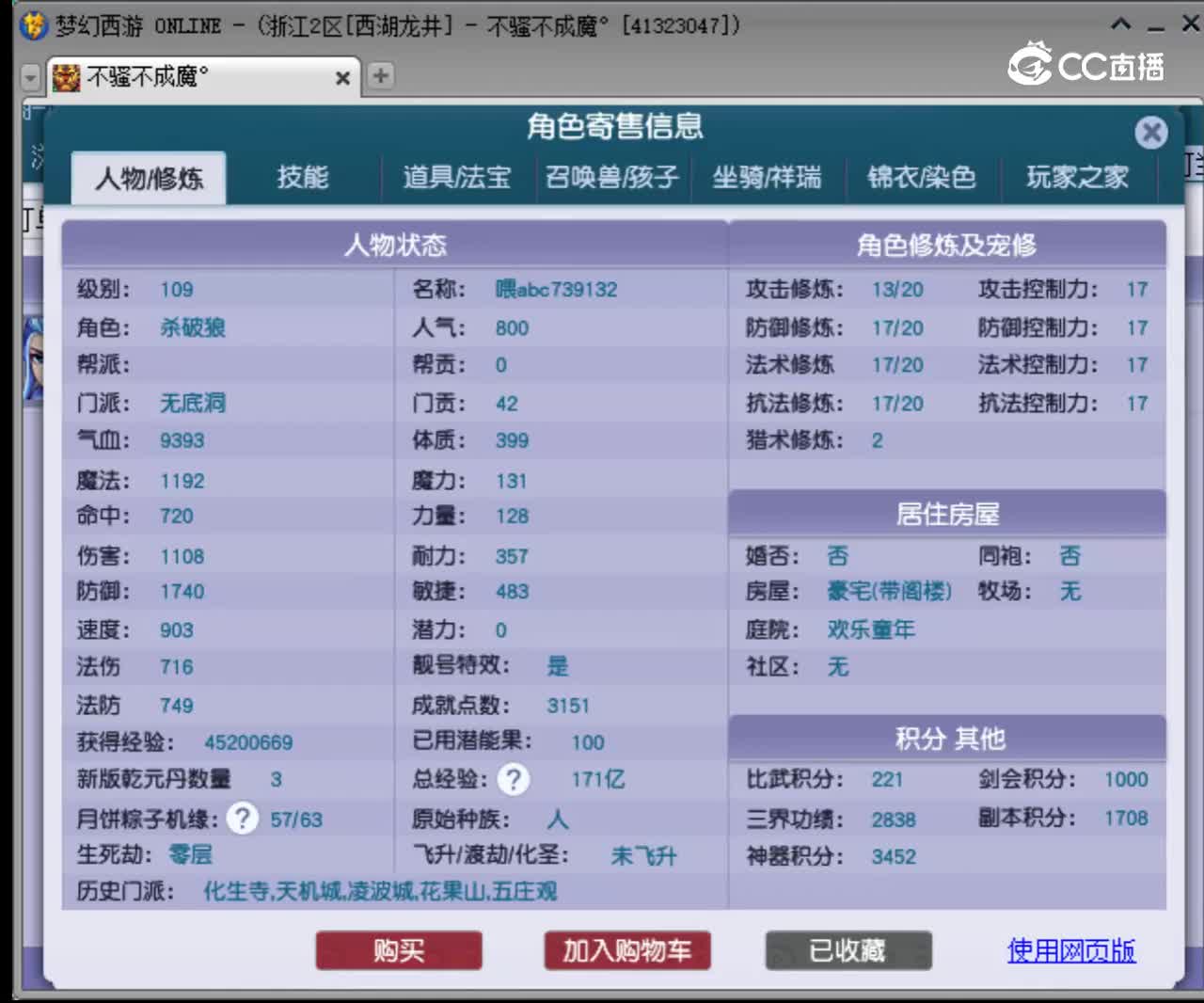
Task: Click the 门派 value 无底洞
Action: coord(193,403)
